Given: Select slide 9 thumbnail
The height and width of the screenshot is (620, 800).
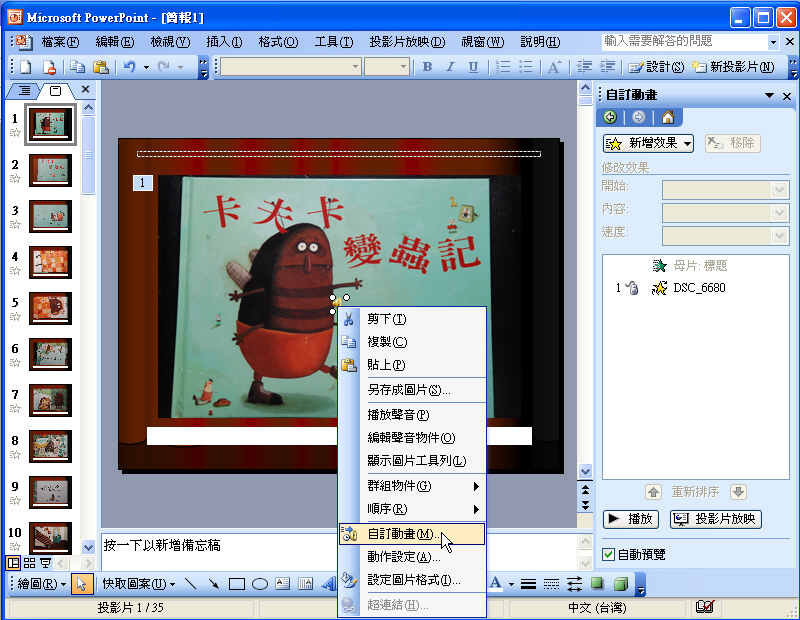Looking at the screenshot, I should pos(50,492).
